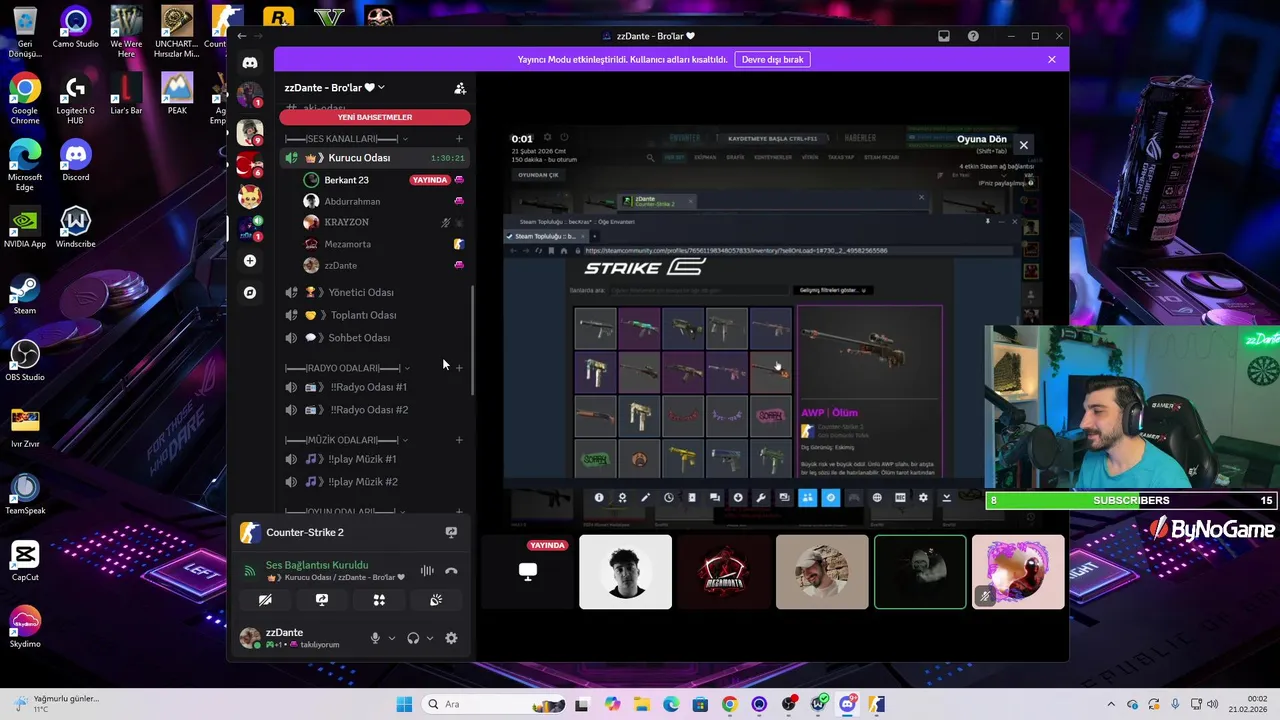Viewport: 1280px width, 720px height.
Task: Open TeamSpeak desktop shortcut
Action: click(x=25, y=494)
